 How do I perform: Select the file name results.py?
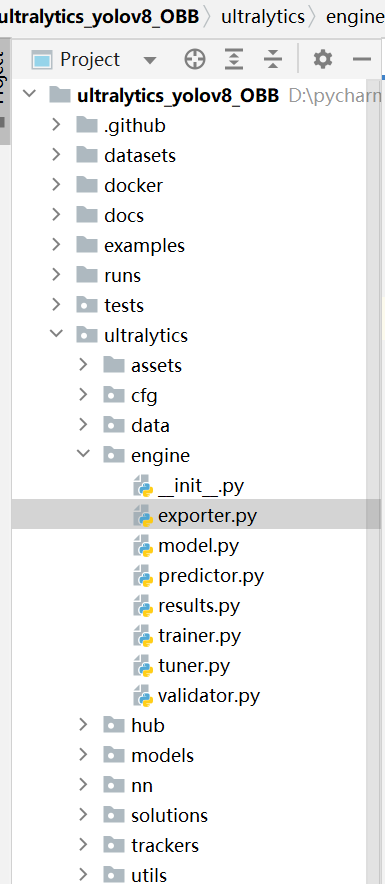(x=199, y=607)
